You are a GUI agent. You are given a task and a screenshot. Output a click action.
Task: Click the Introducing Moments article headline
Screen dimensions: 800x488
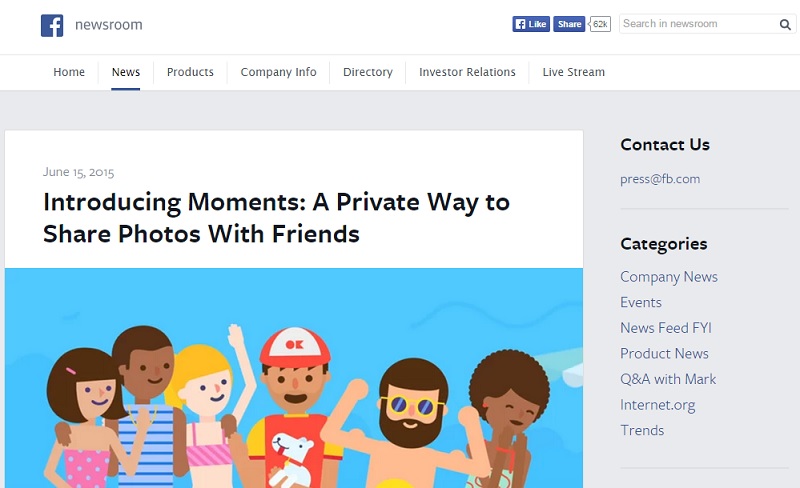point(276,218)
